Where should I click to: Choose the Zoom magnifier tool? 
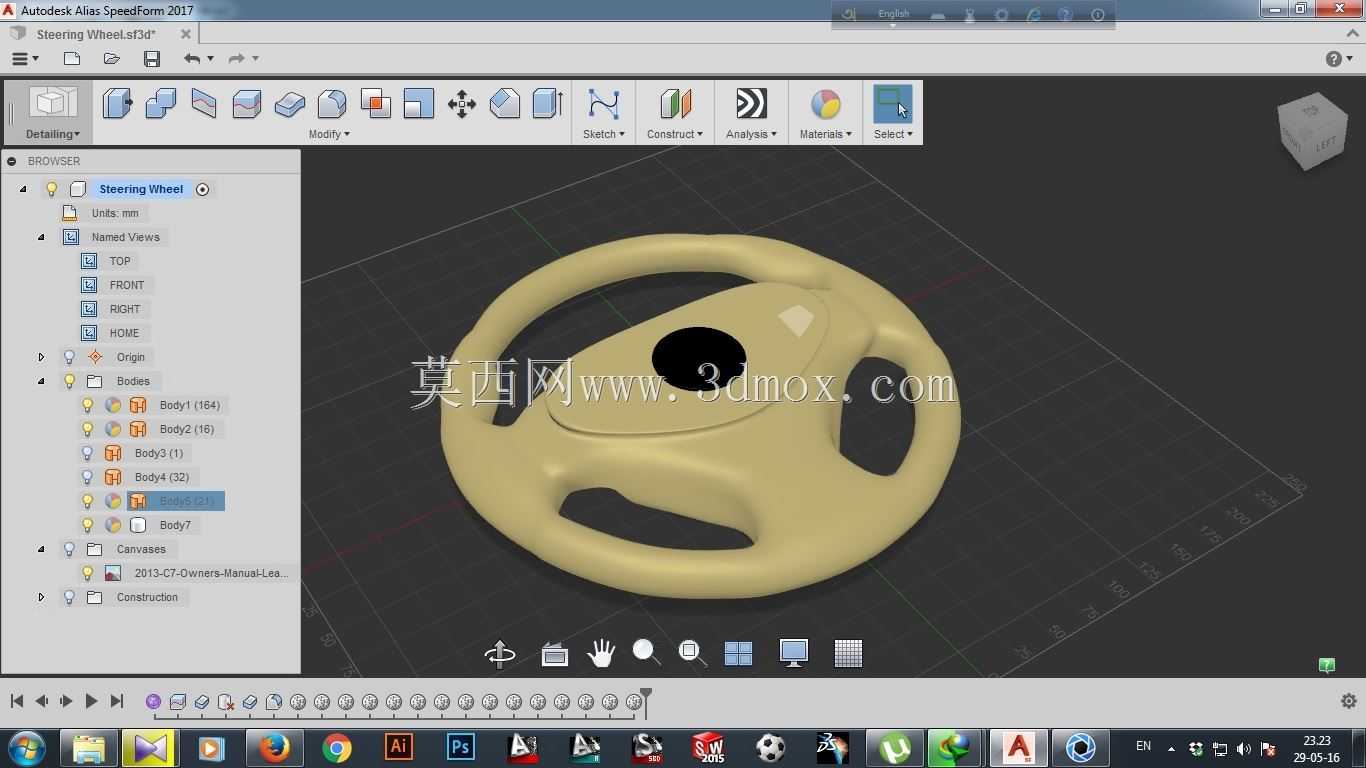(x=646, y=653)
